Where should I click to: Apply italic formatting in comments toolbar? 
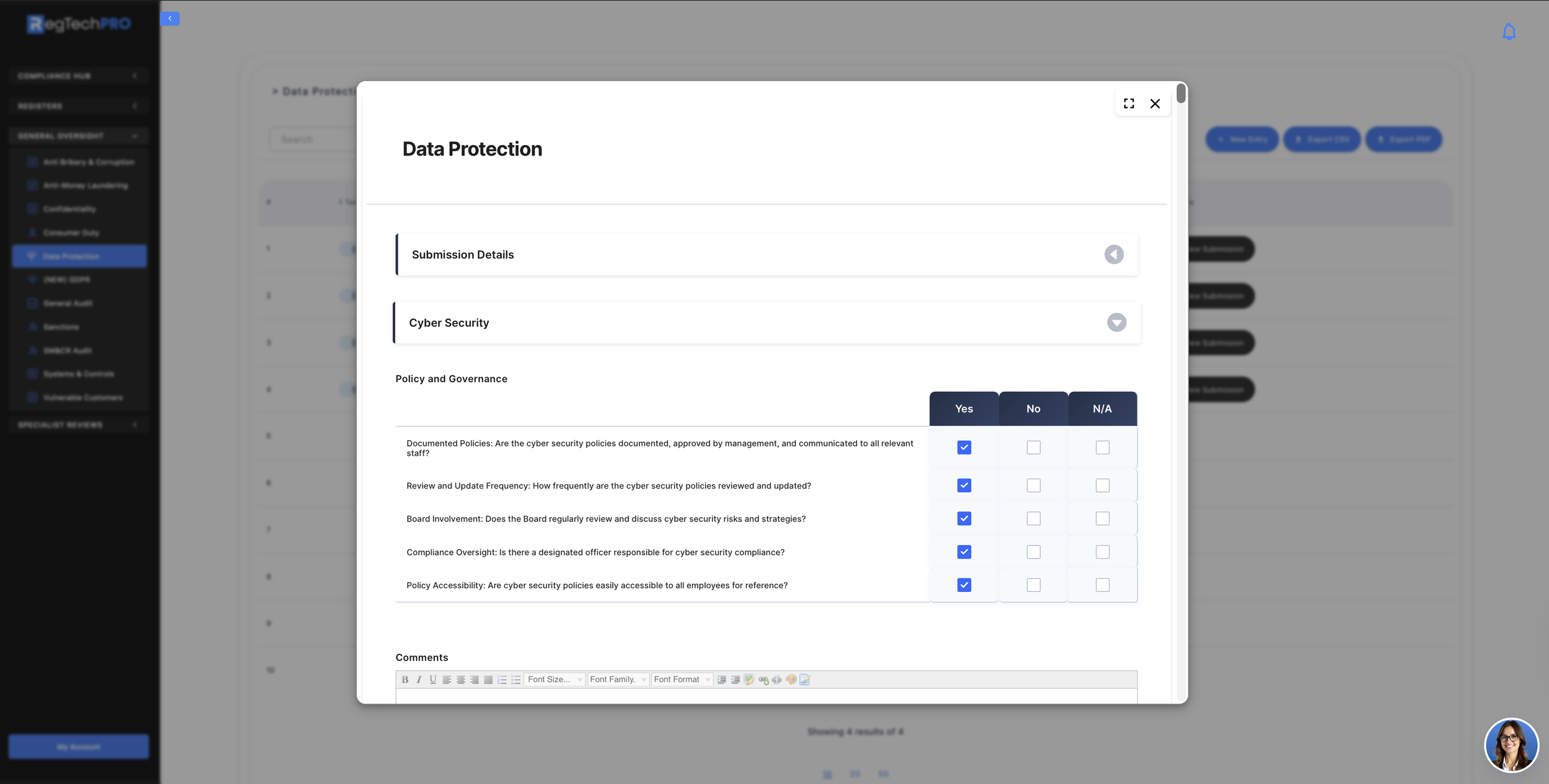(419, 679)
